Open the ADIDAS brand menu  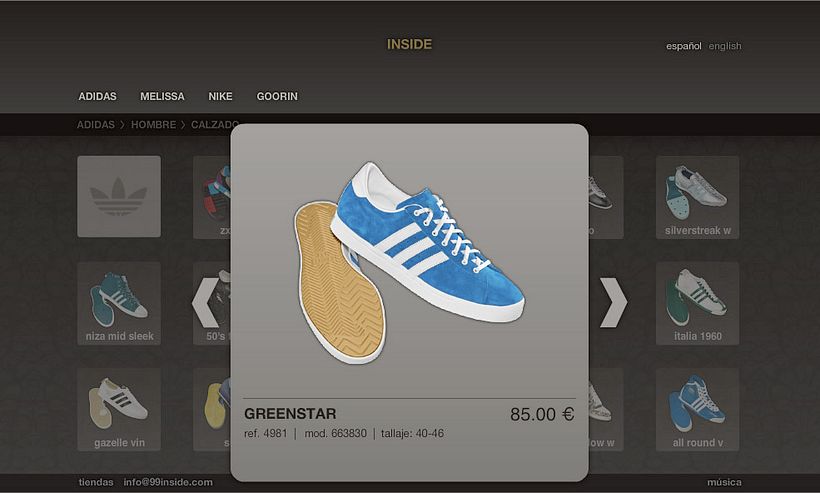coord(97,96)
